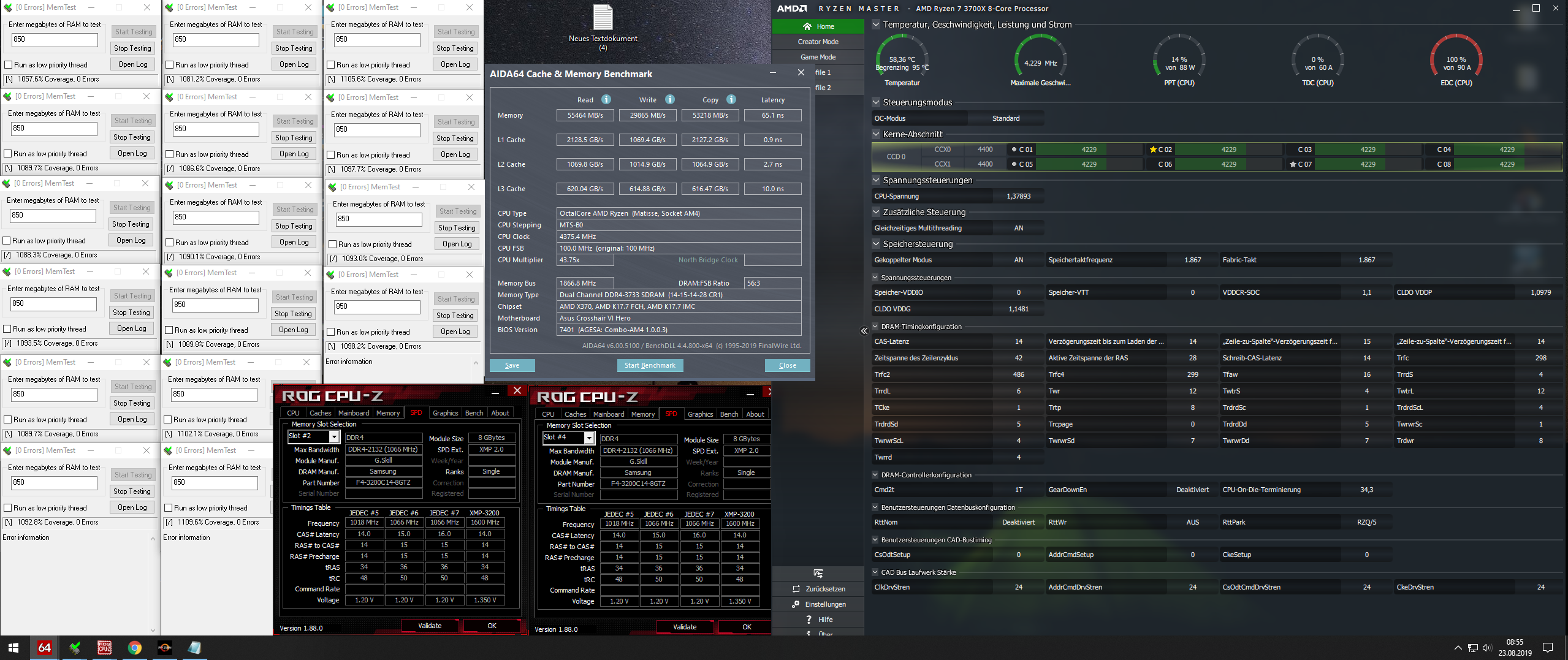Select Game Mode in Ryzen Master sidebar

[x=818, y=57]
